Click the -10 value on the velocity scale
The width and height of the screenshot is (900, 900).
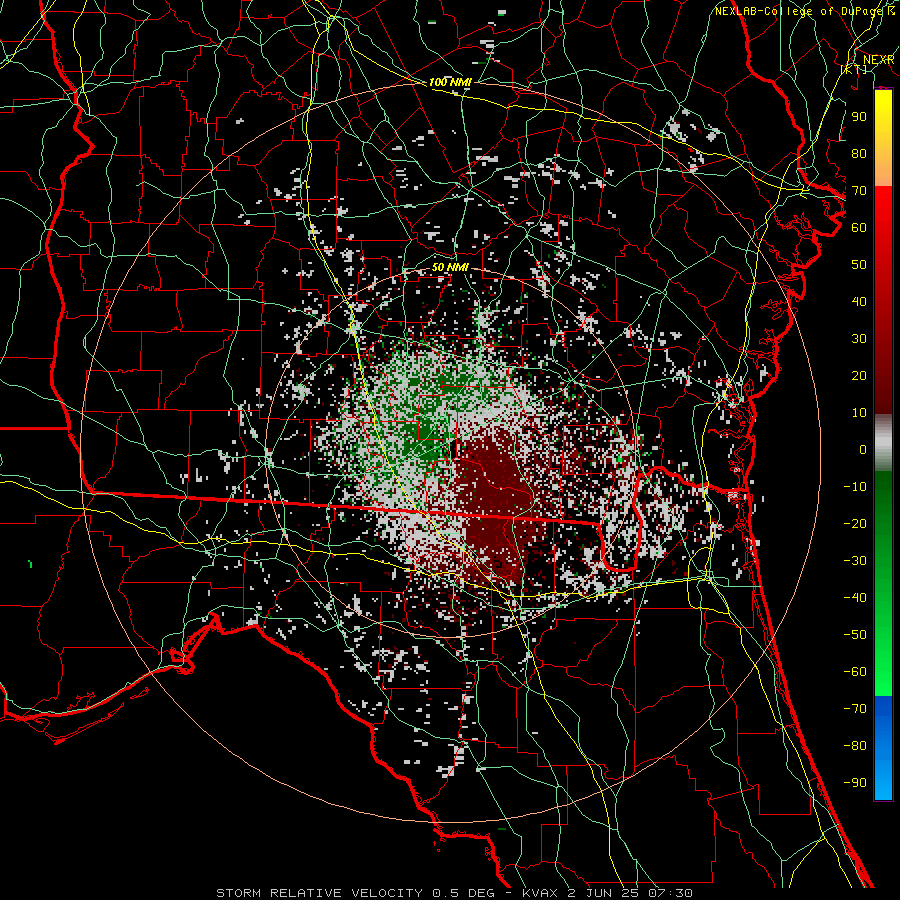[855, 487]
